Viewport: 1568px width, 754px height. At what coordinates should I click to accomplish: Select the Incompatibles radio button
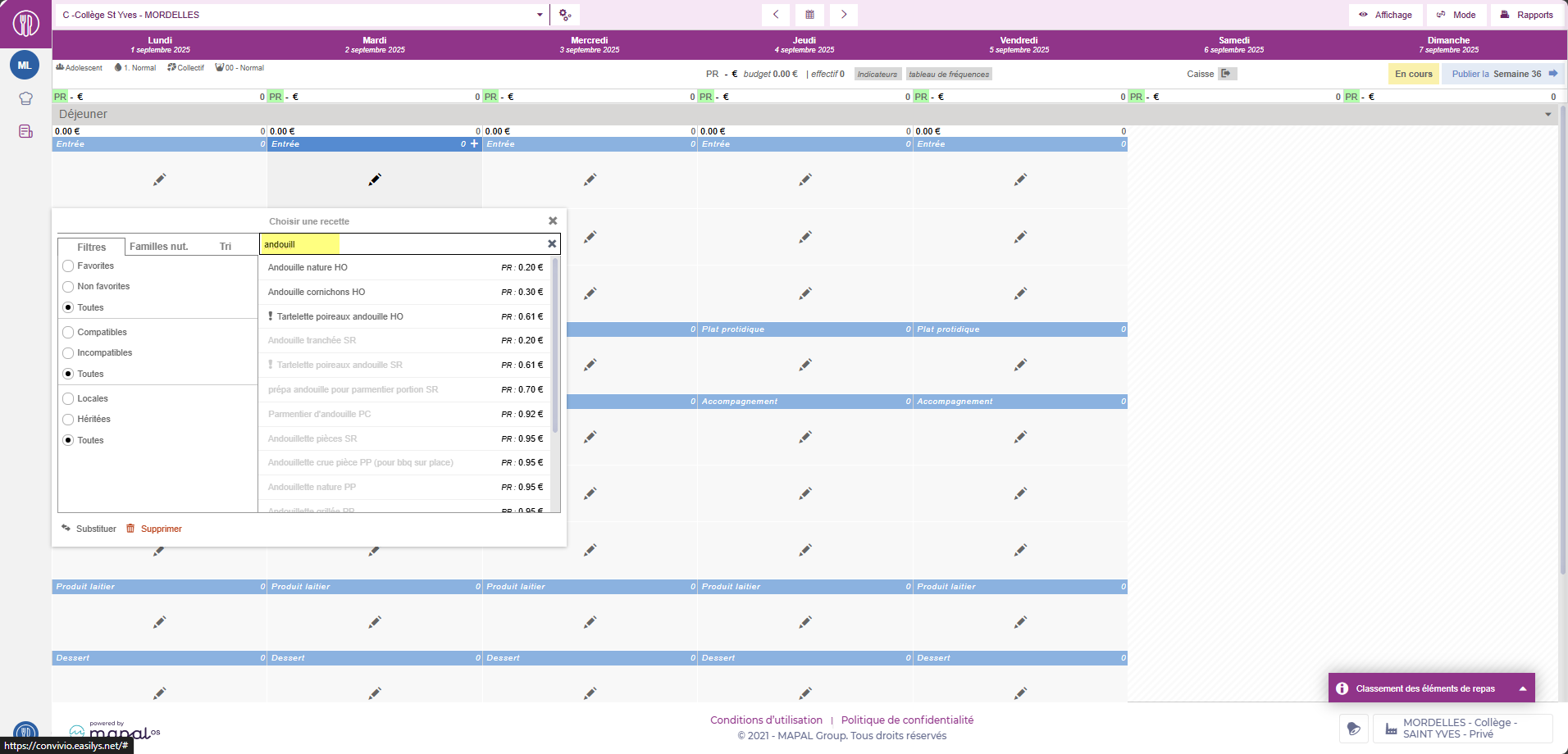[x=68, y=352]
